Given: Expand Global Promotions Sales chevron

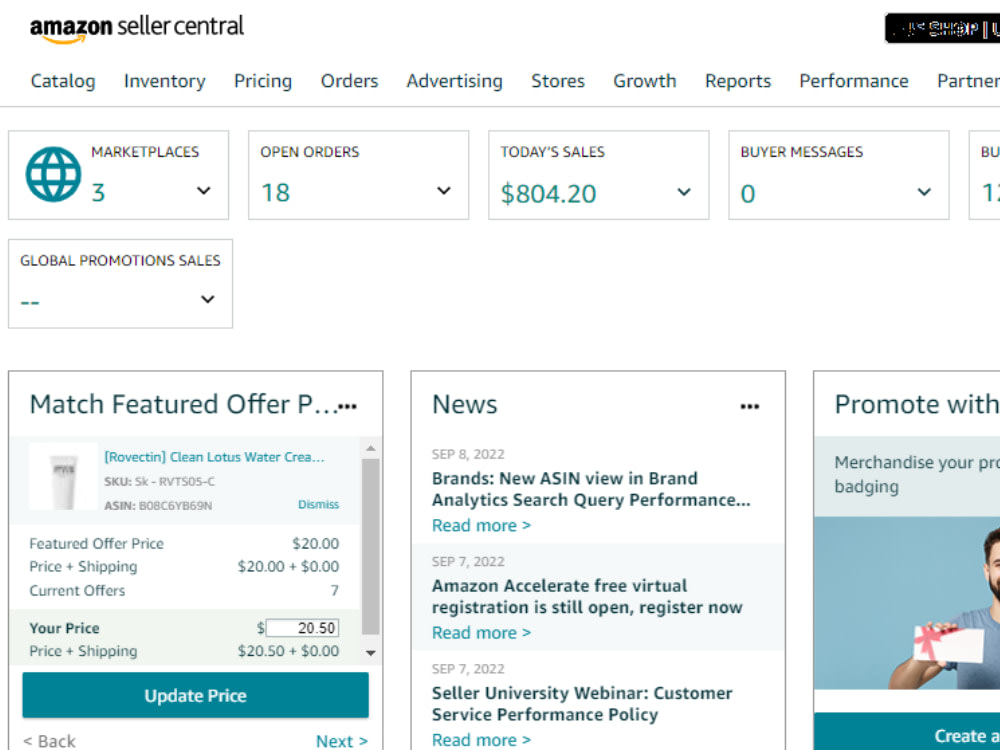Looking at the screenshot, I should coord(207,299).
